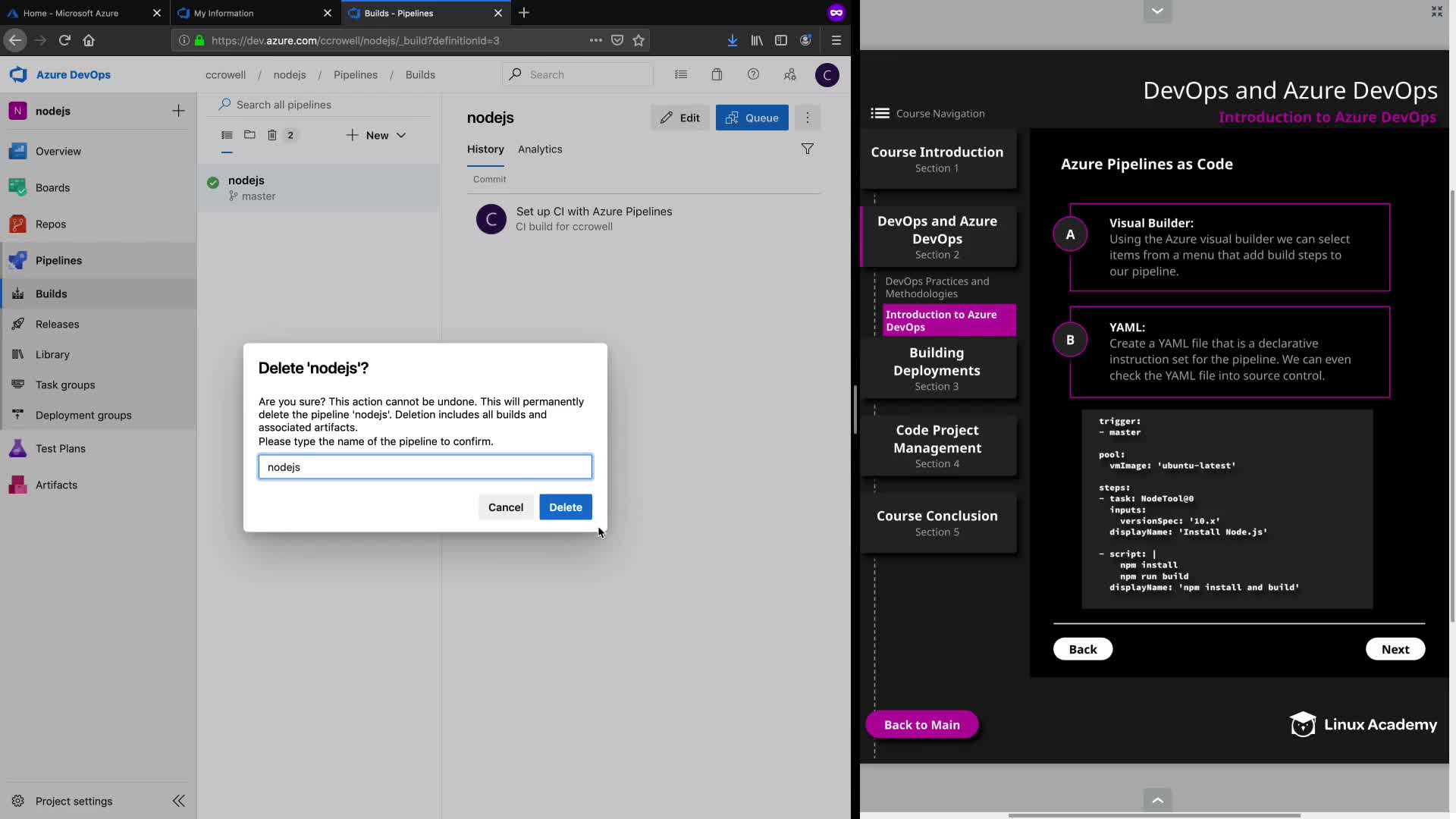Screen dimensions: 1456x819
Task: Toggle the Course Navigation hamburger menu
Action: pyautogui.click(x=880, y=113)
